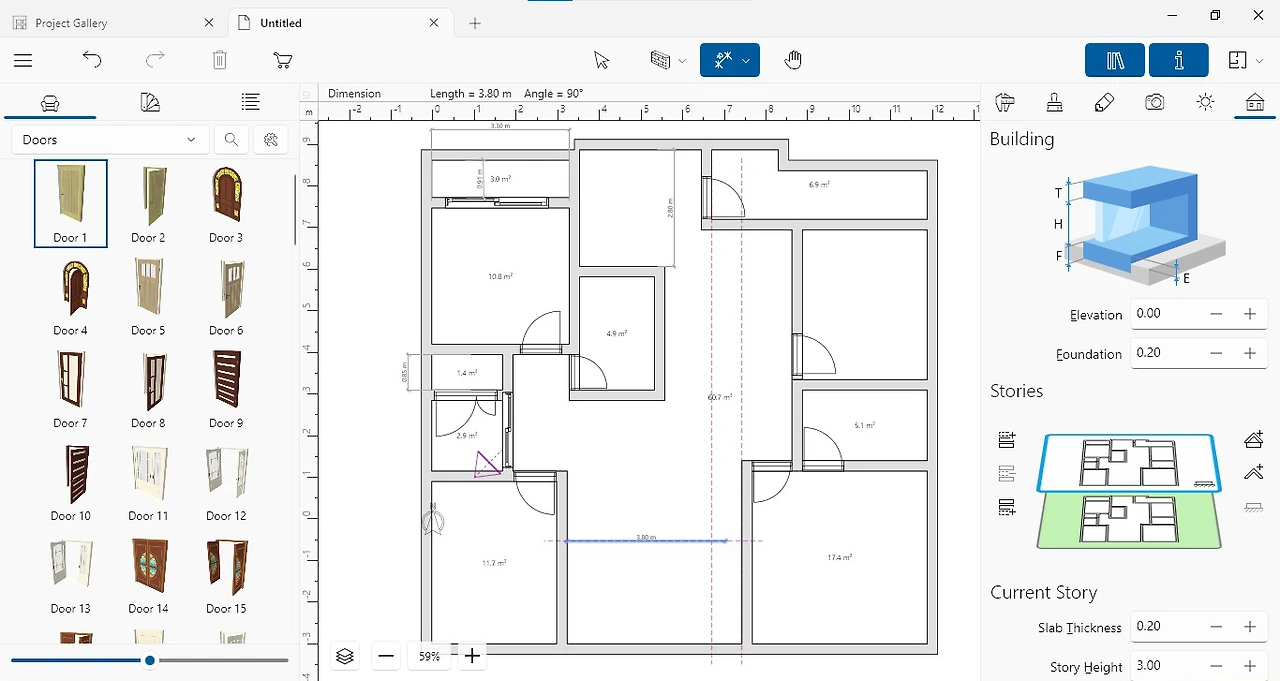Switch to the materials library tab
Viewport: 1280px width, 681px height.
[x=150, y=102]
